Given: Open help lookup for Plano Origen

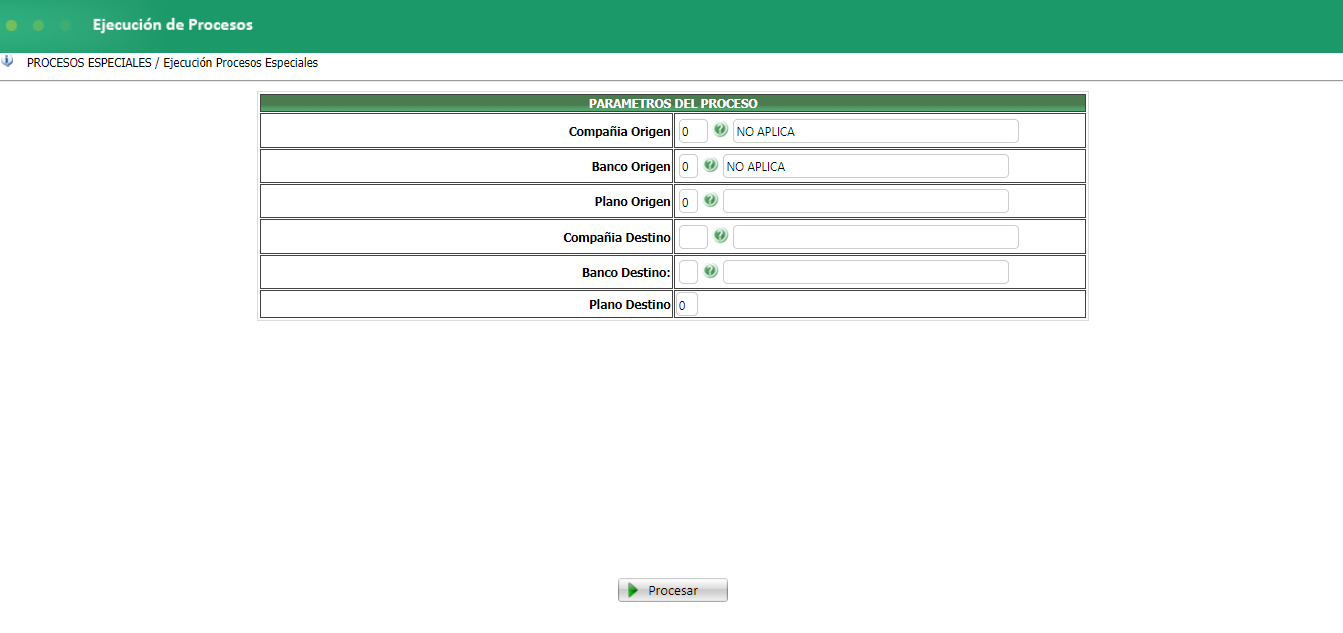Looking at the screenshot, I should coord(710,200).
